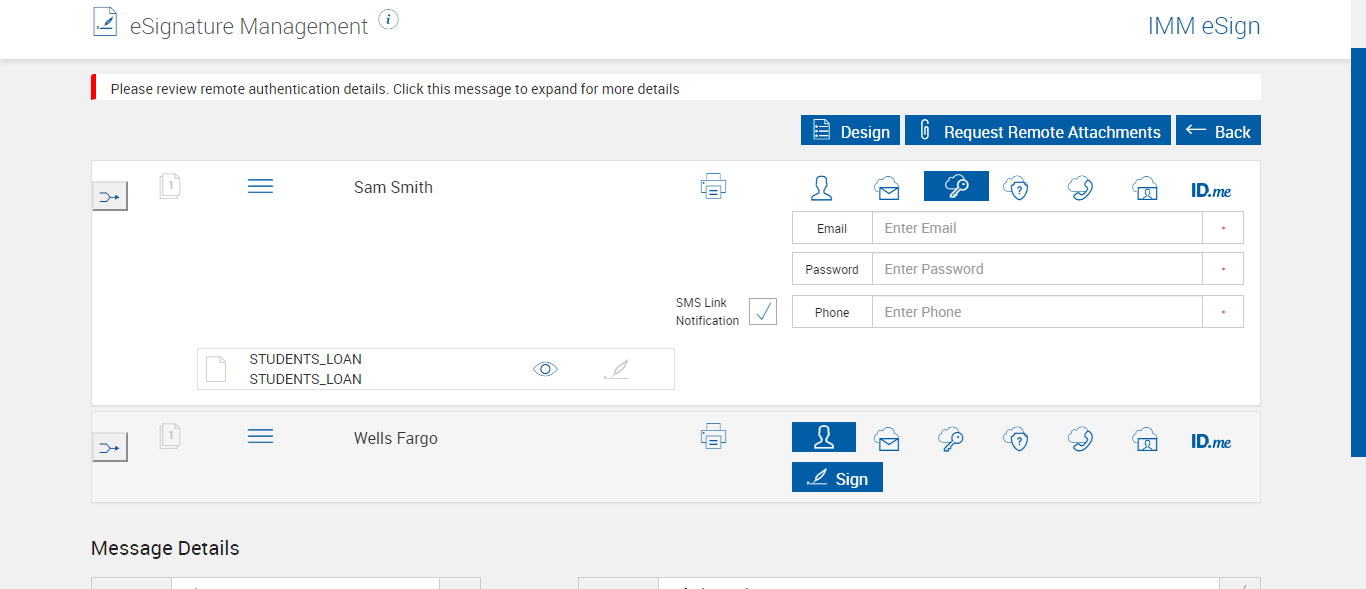Viewport: 1366px width, 589px height.
Task: Click Sam Smith's print icon
Action: 713,186
